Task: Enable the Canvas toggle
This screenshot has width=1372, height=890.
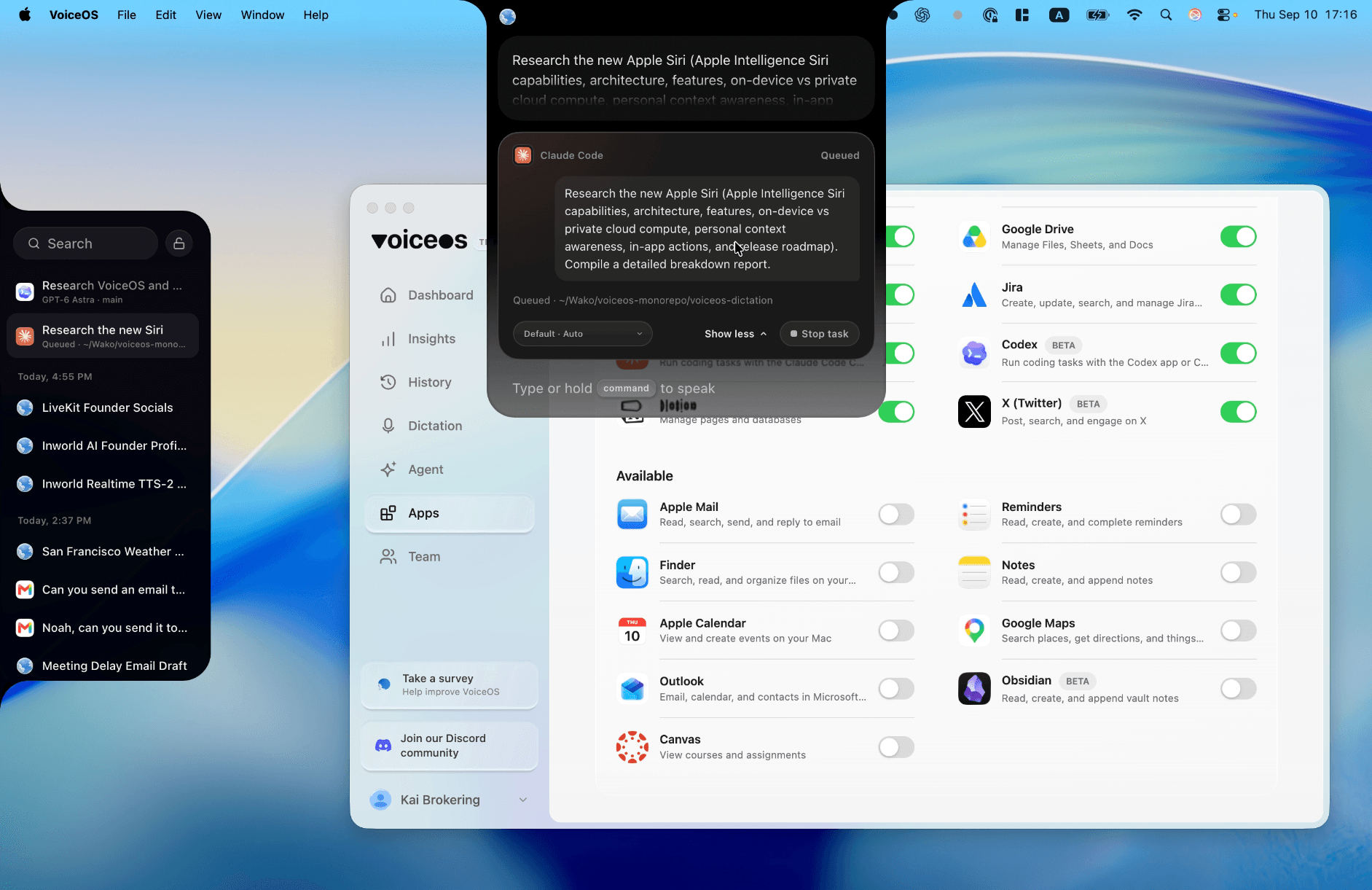Action: click(896, 747)
